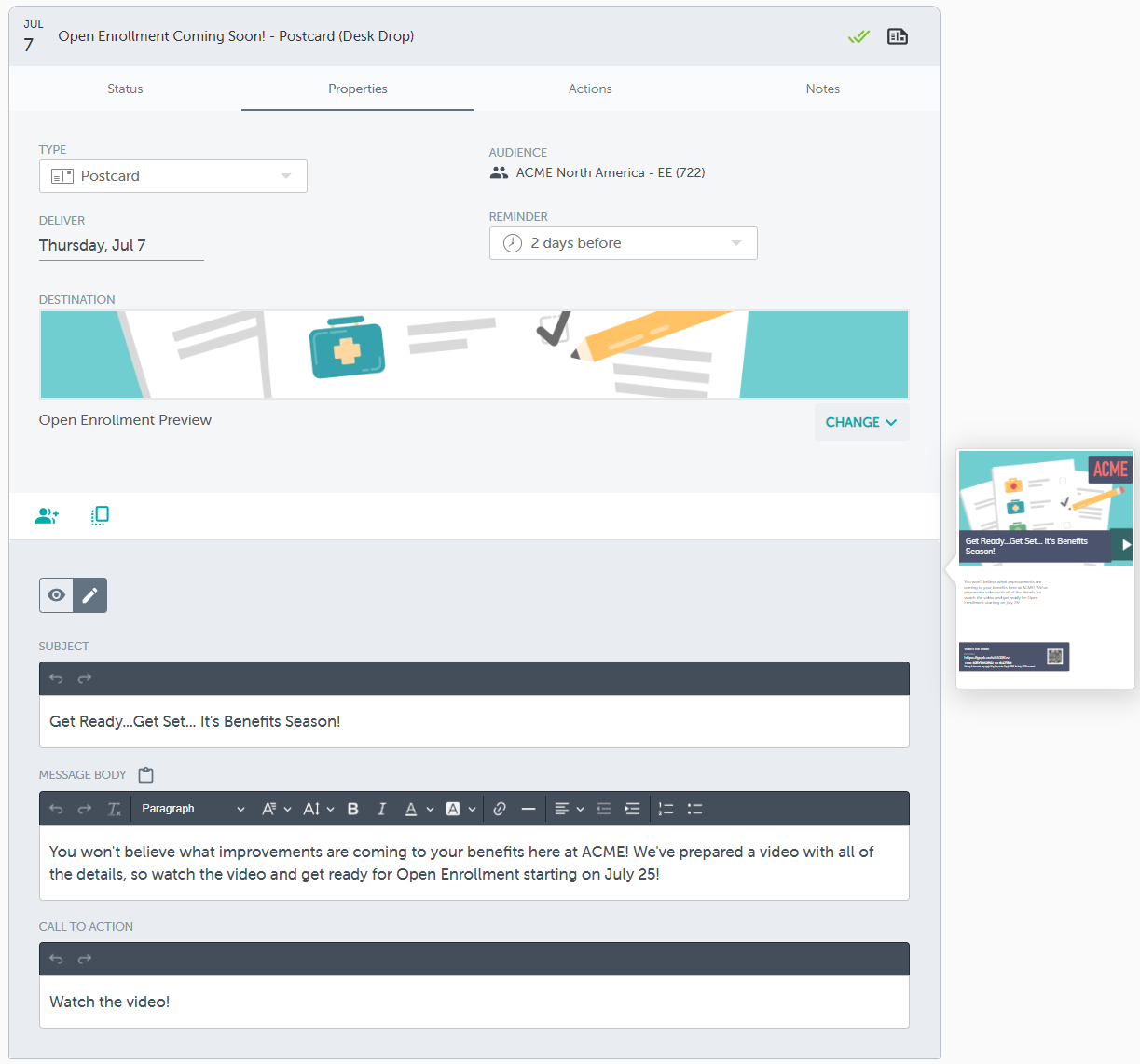Expand the Reminder dropdown '2 days before'
The image size is (1140, 1064).
click(623, 243)
